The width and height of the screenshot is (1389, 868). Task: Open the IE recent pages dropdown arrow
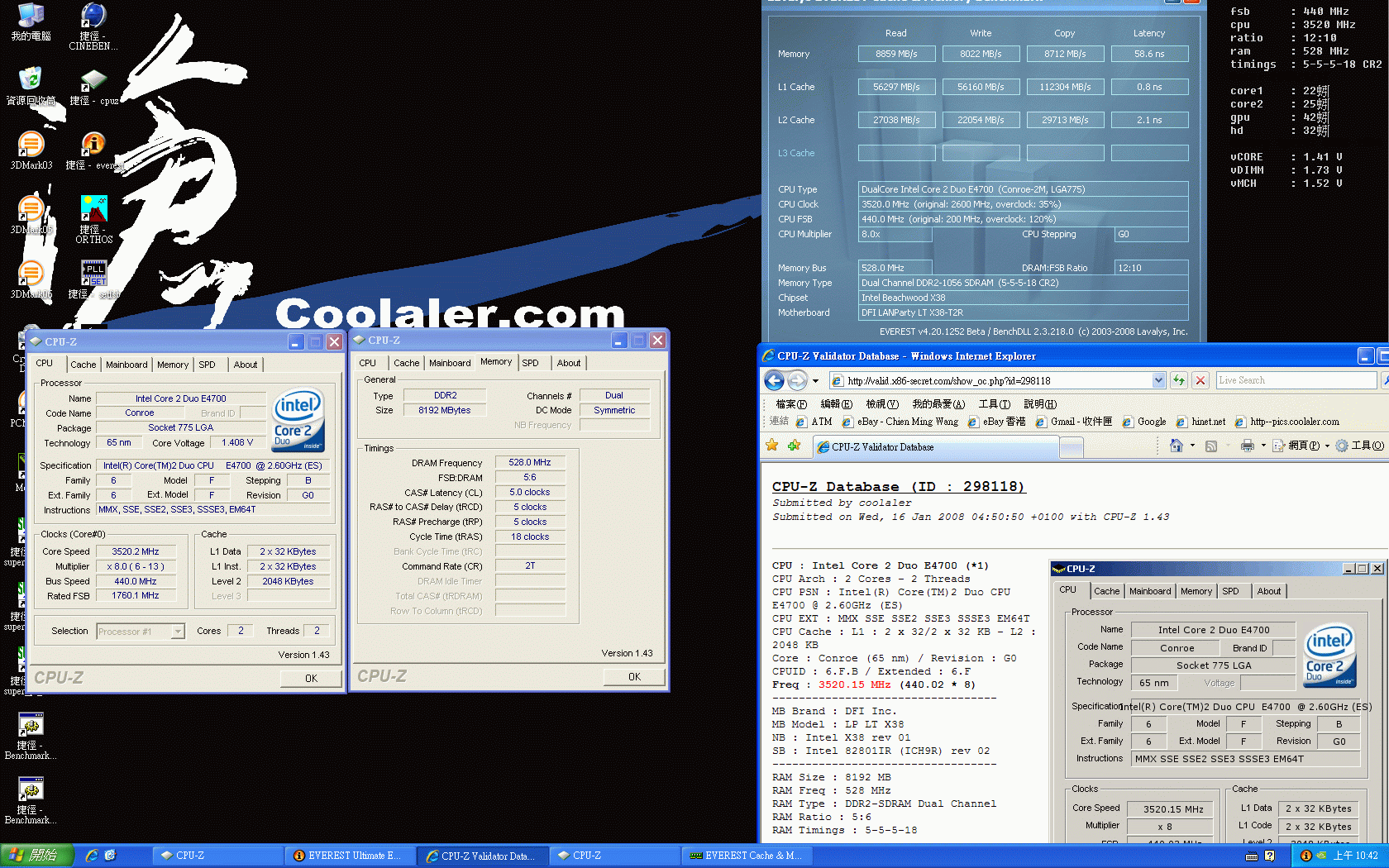click(x=815, y=380)
